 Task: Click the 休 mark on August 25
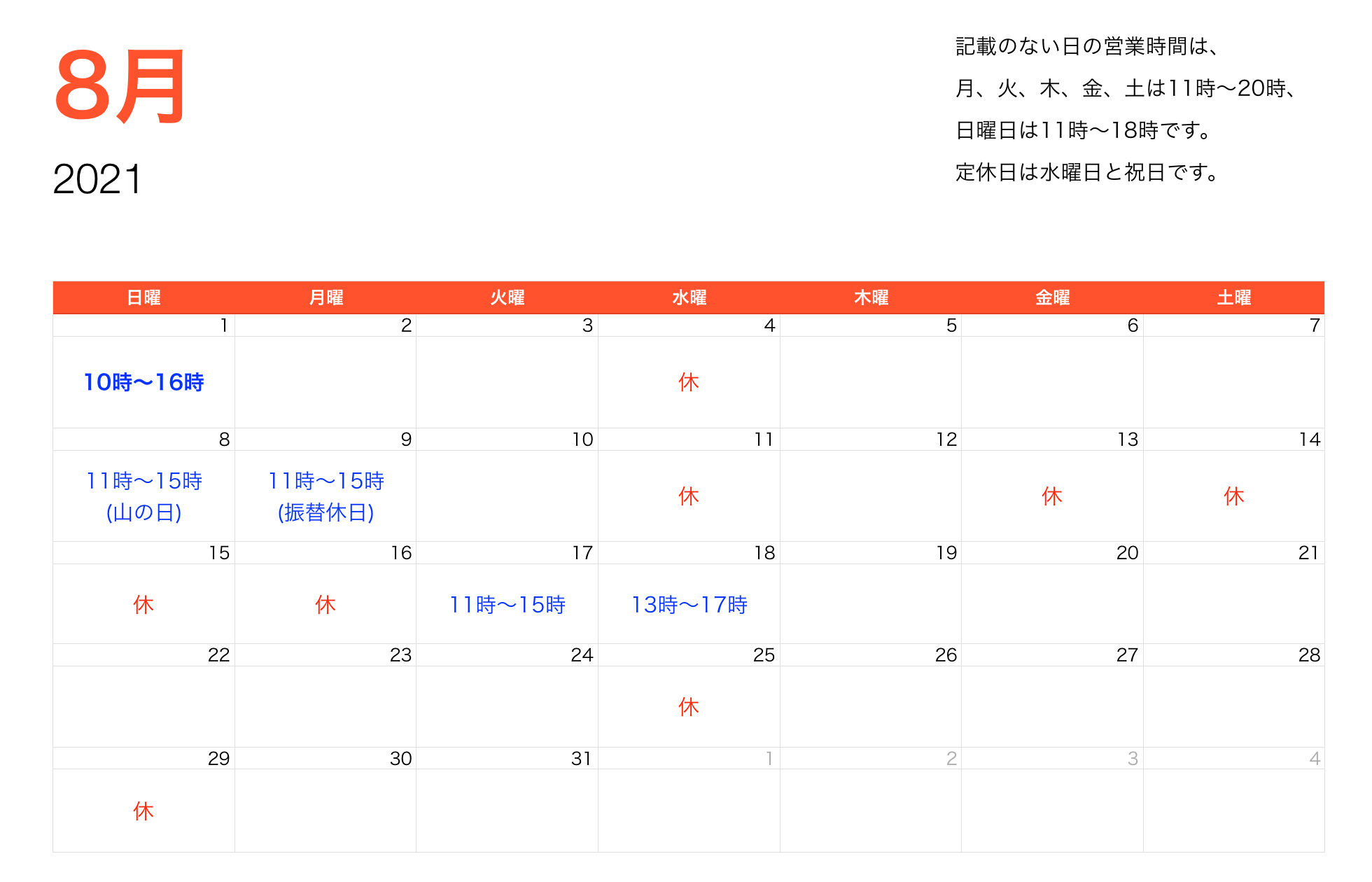pos(688,707)
